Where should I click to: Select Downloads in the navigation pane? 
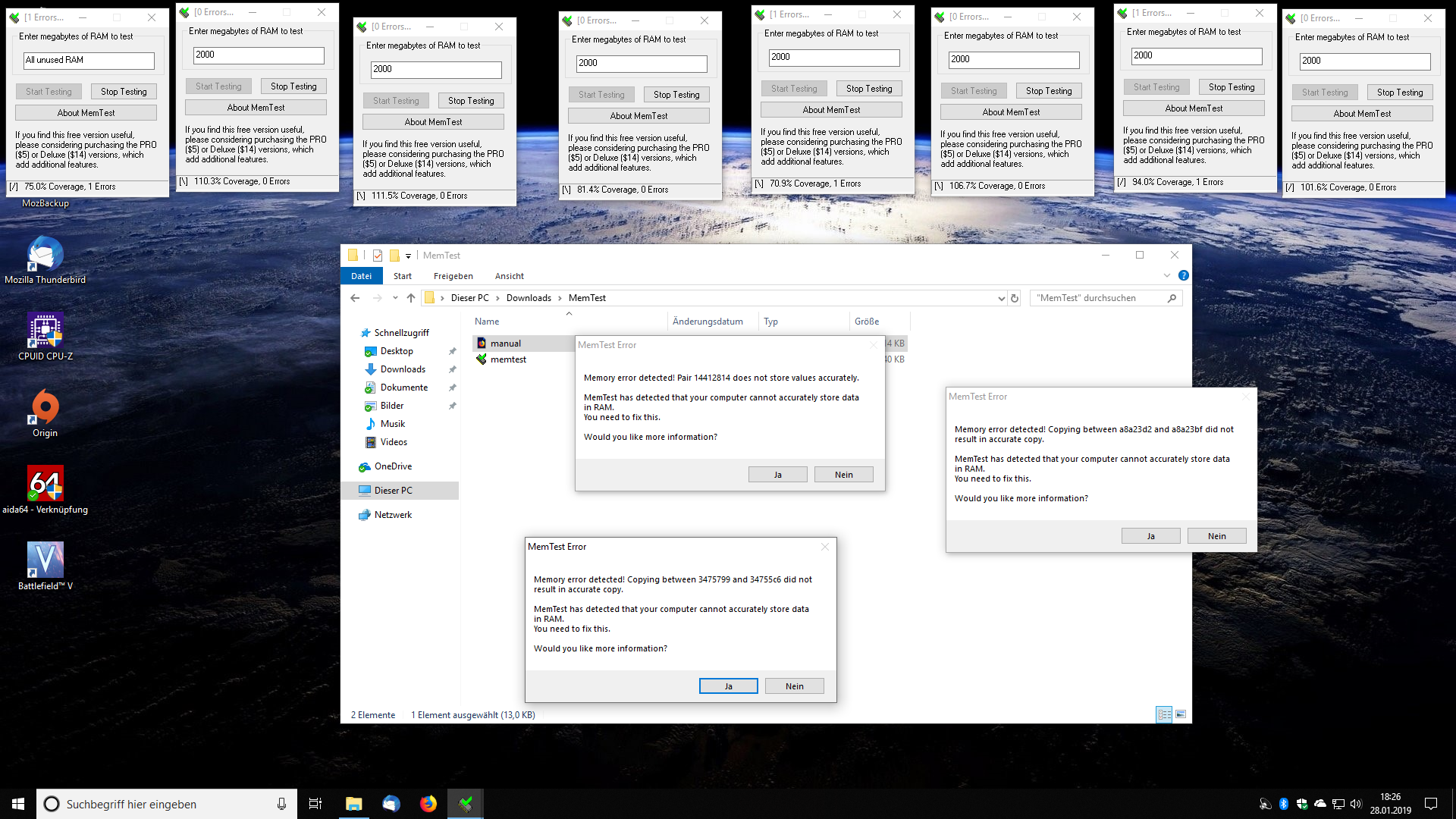403,369
